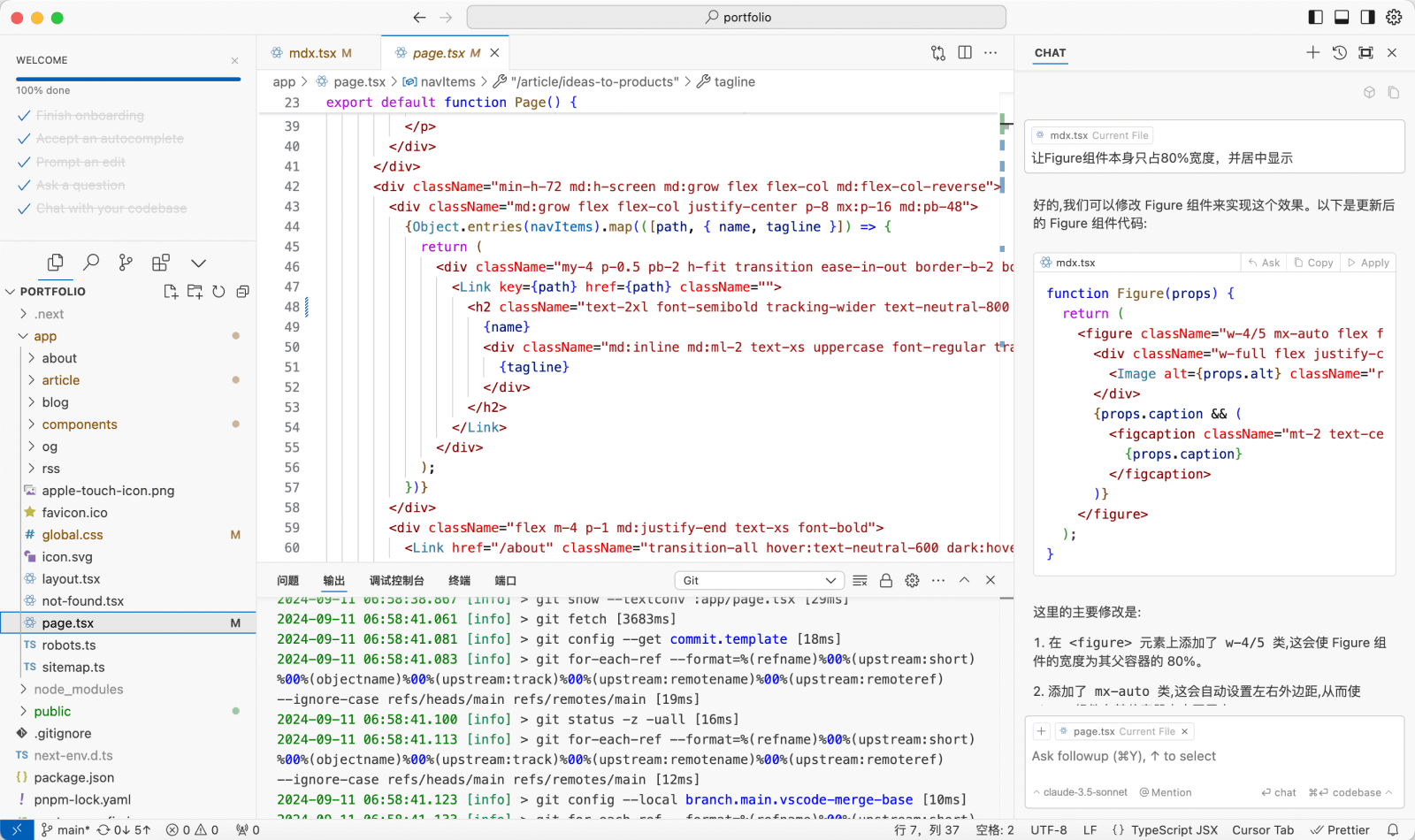Open the Git output channel dropdown
1415x840 pixels.
click(759, 581)
